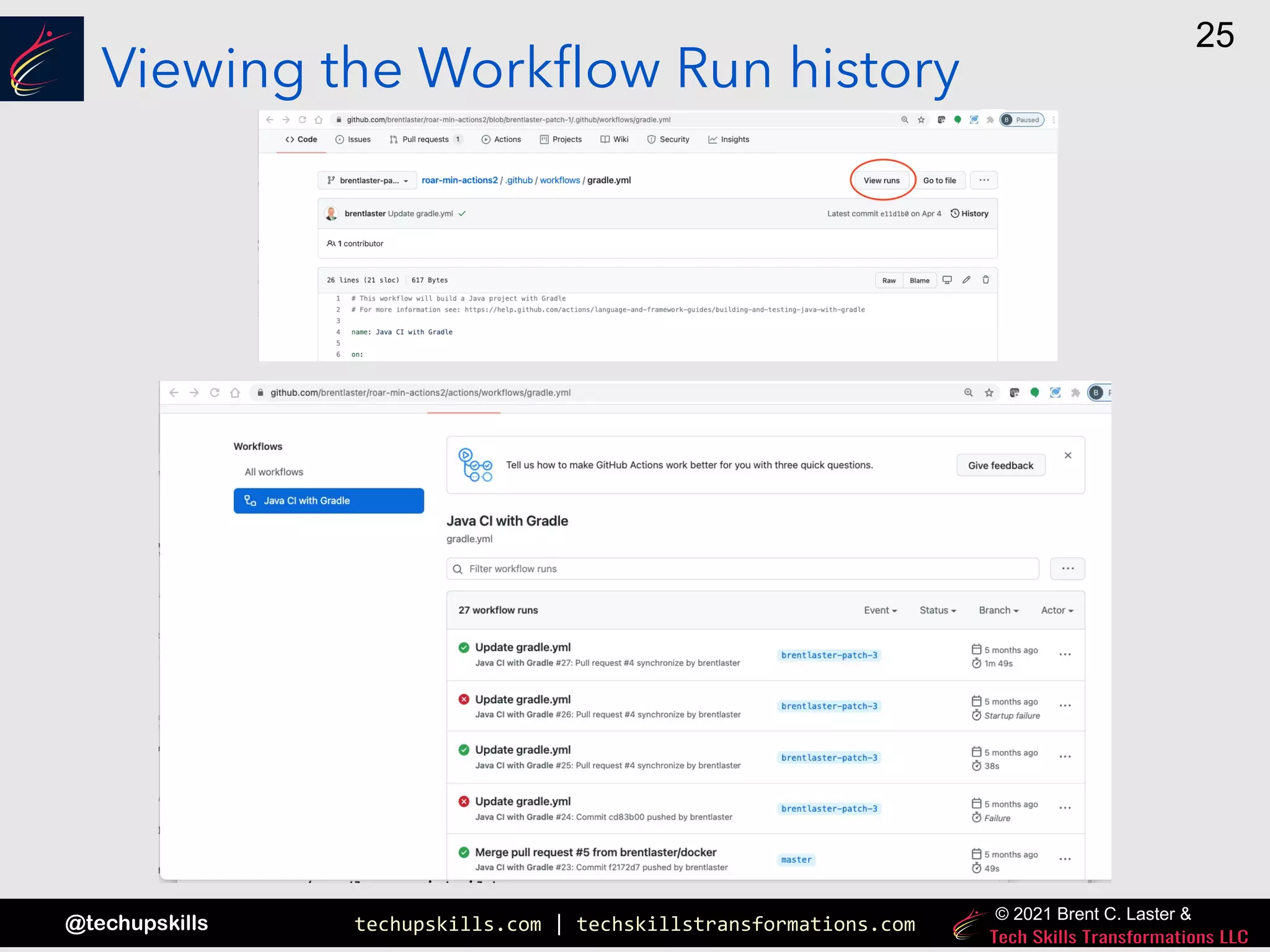Open the Security tab
Screen dimensions: 1270x952
(x=668, y=139)
